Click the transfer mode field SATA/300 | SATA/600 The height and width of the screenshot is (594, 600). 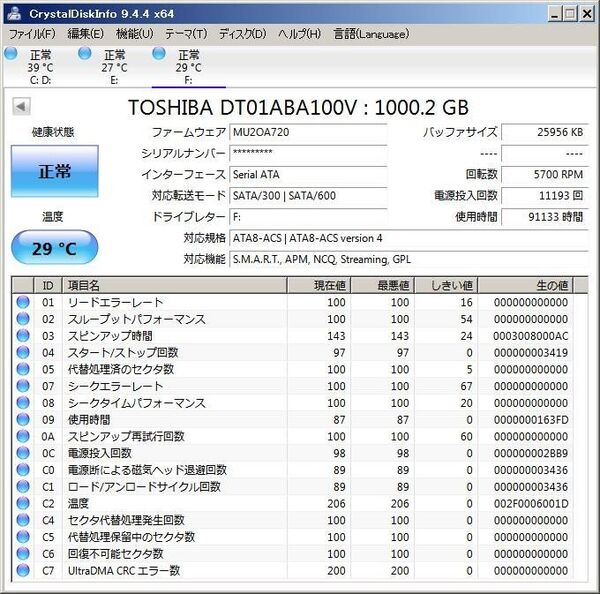[308, 196]
